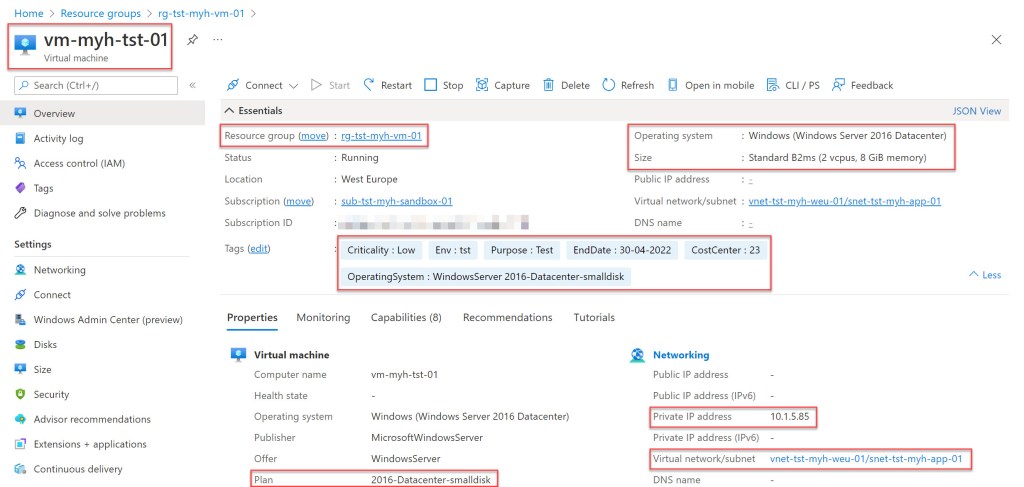Open the rg-tst-myh-vm-01 resource group link
Image resolution: width=1024 pixels, height=487 pixels.
coord(381,135)
